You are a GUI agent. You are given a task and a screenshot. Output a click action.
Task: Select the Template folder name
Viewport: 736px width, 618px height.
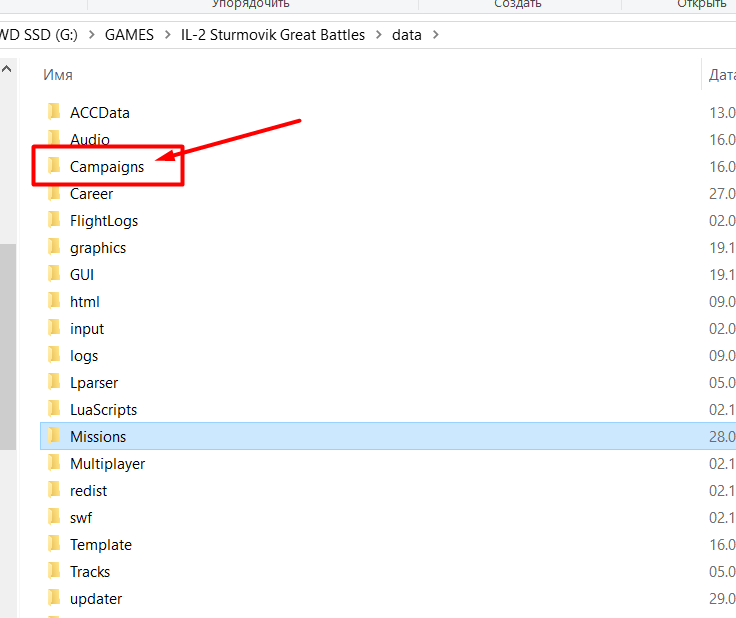(x=101, y=545)
